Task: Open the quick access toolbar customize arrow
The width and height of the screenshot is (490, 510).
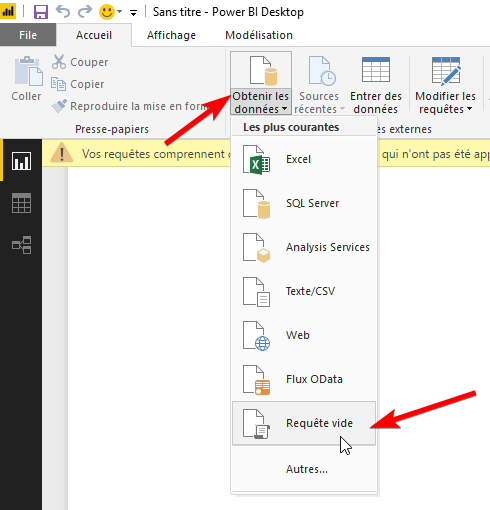Action: click(133, 13)
